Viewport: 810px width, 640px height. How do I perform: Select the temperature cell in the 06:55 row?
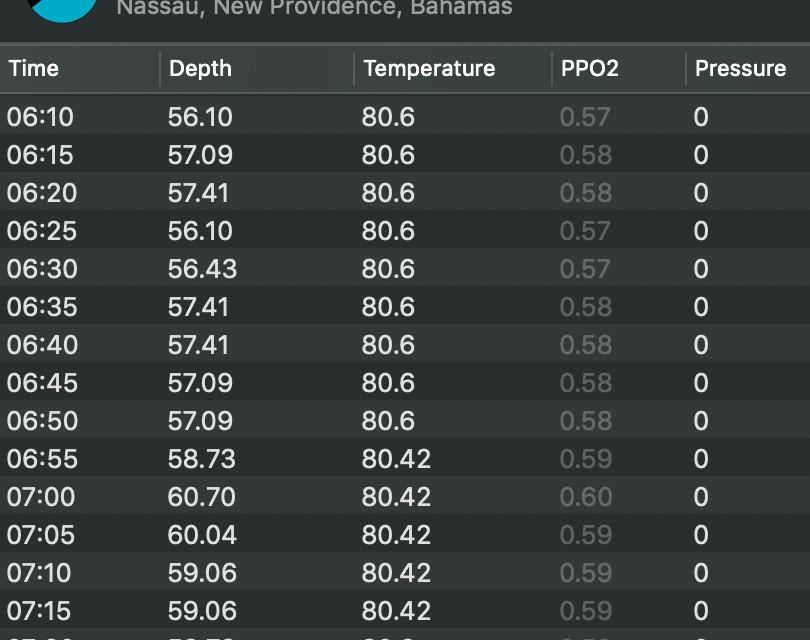click(x=396, y=459)
